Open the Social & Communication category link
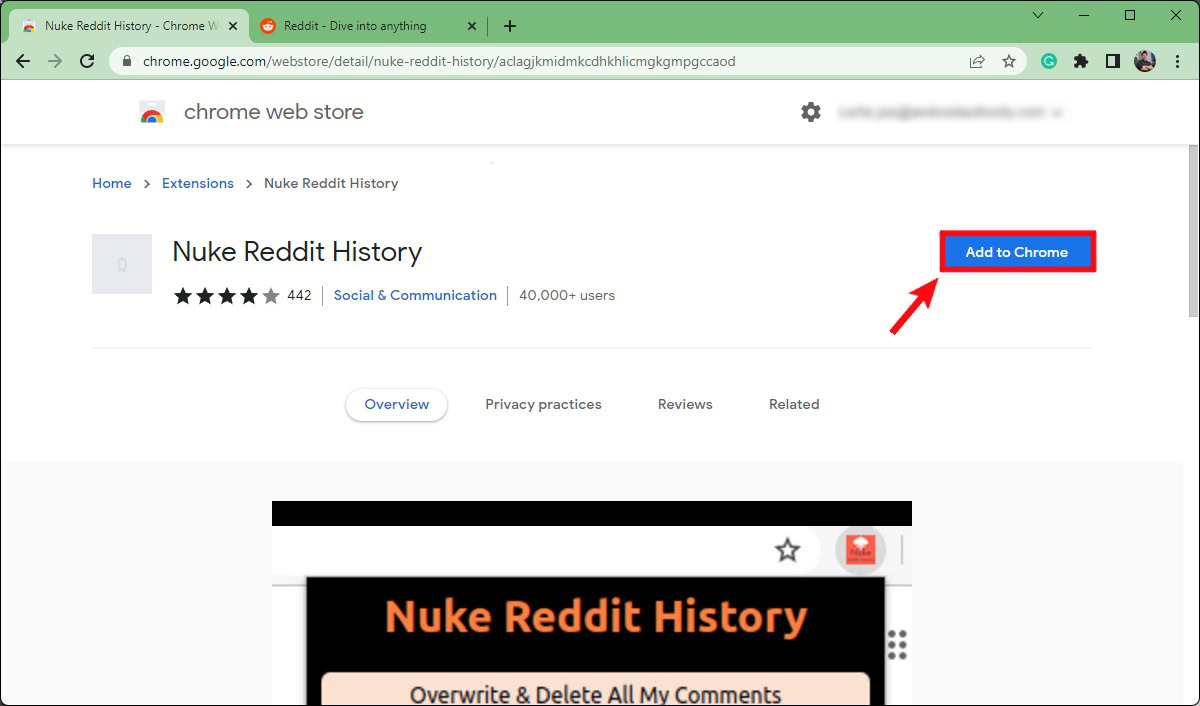 point(415,295)
